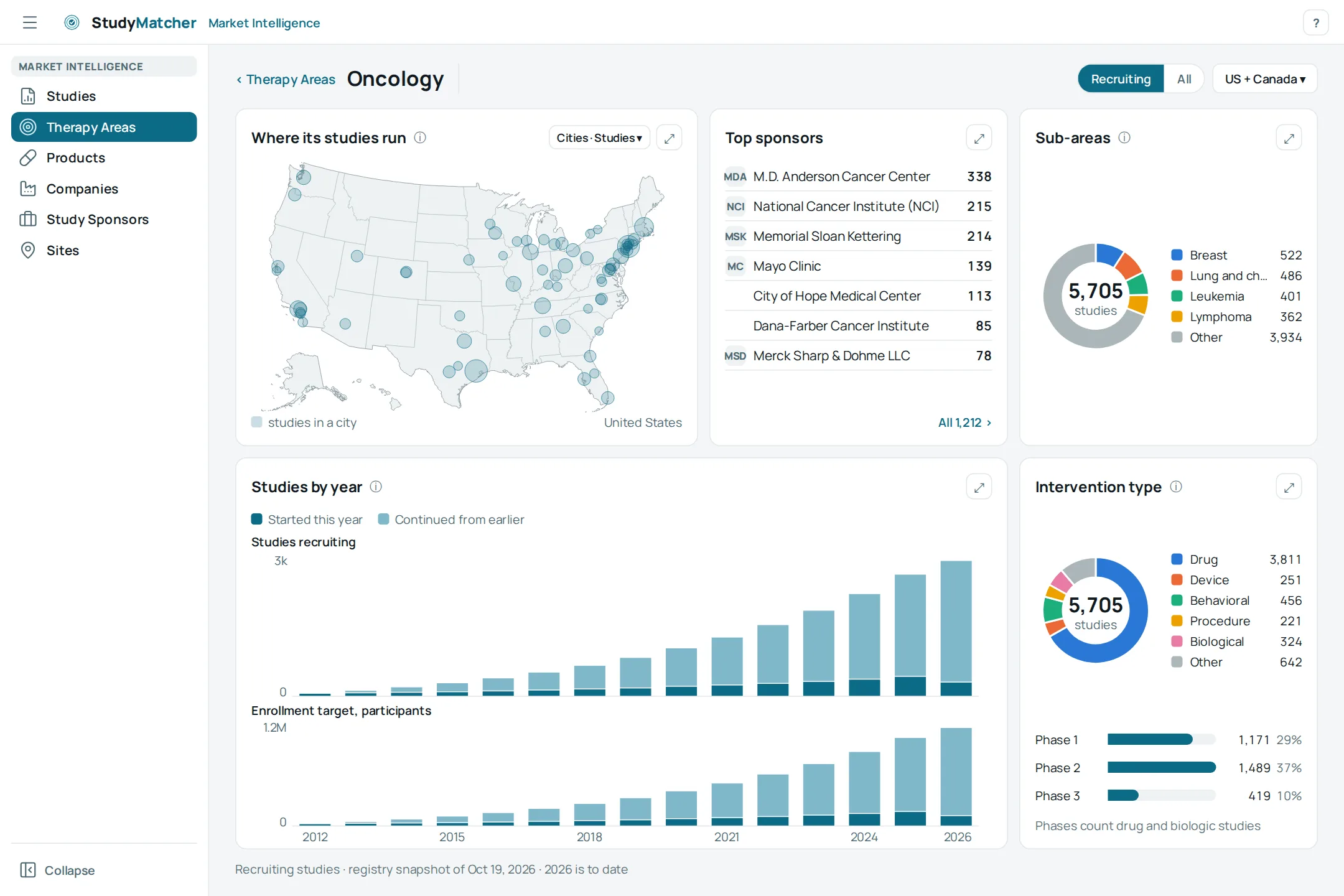Go back to Therapy Areas breadcrumb
Viewport: 1344px width, 896px height.
pyautogui.click(x=286, y=80)
